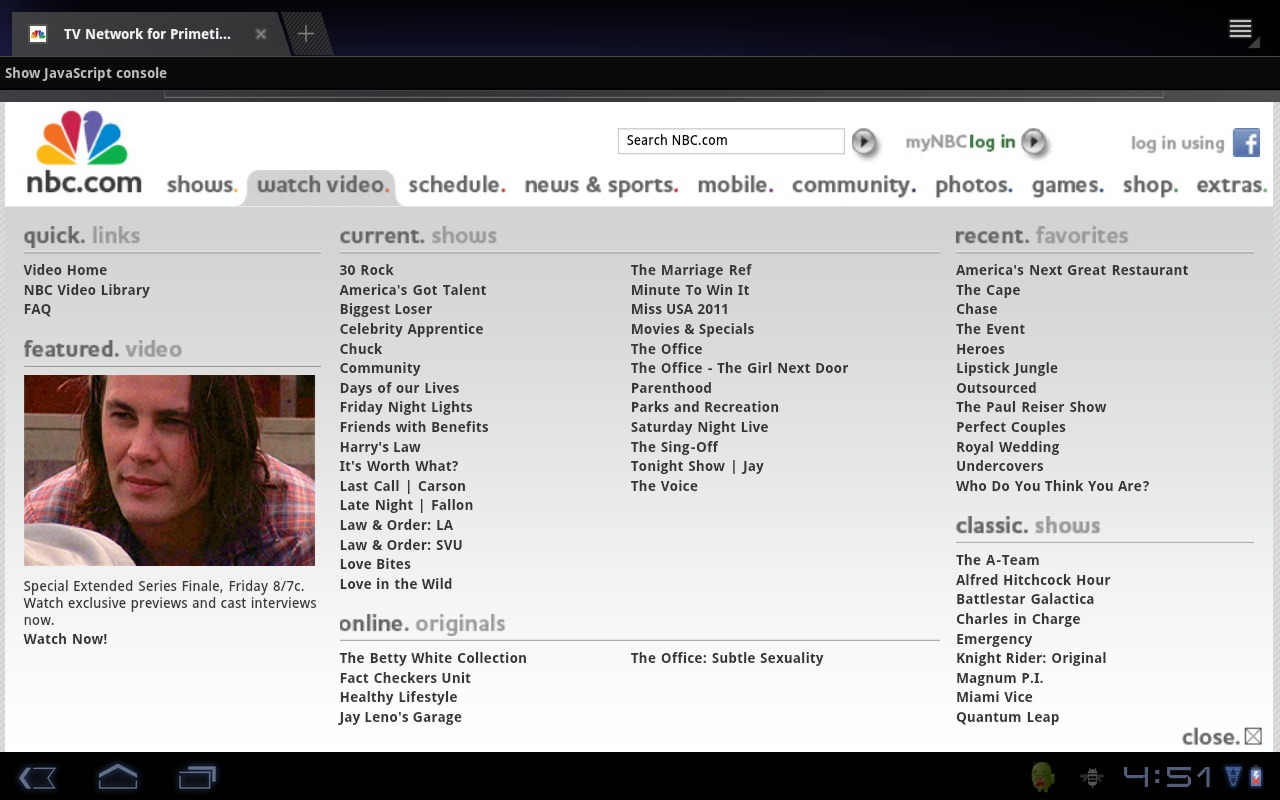This screenshot has height=800, width=1280.
Task: Open America's Got Talent link
Action: [413, 290]
